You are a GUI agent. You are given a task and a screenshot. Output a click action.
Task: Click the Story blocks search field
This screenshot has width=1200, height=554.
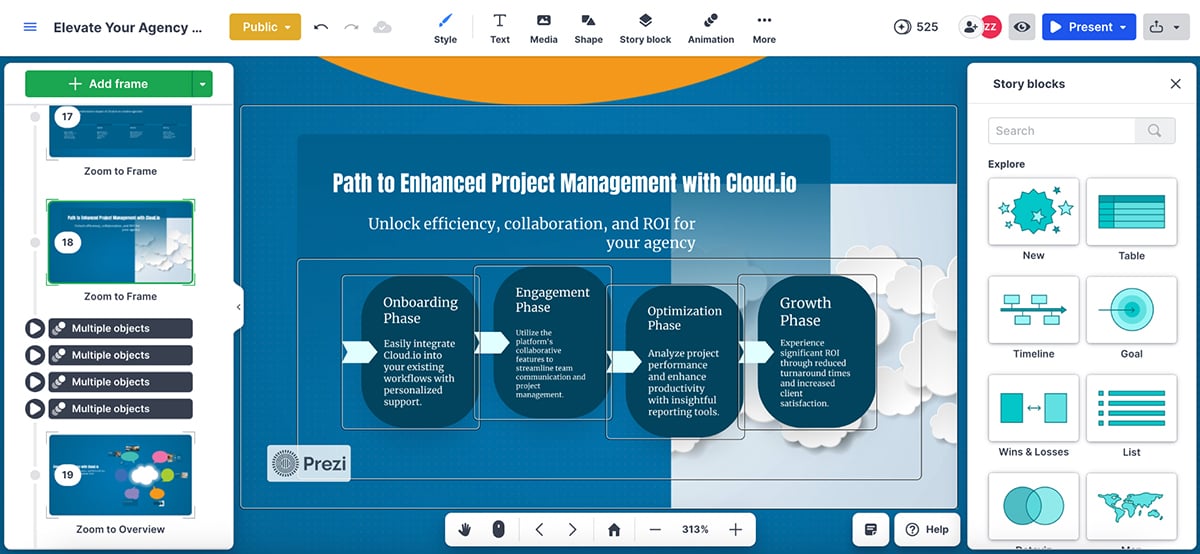[x=1061, y=131]
